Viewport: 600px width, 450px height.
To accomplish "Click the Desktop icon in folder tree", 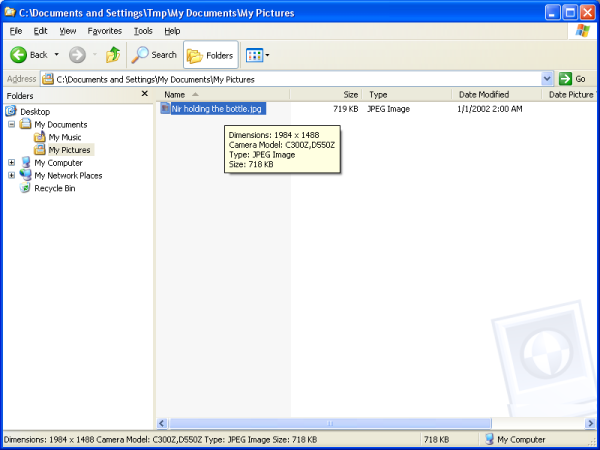I will pos(12,111).
